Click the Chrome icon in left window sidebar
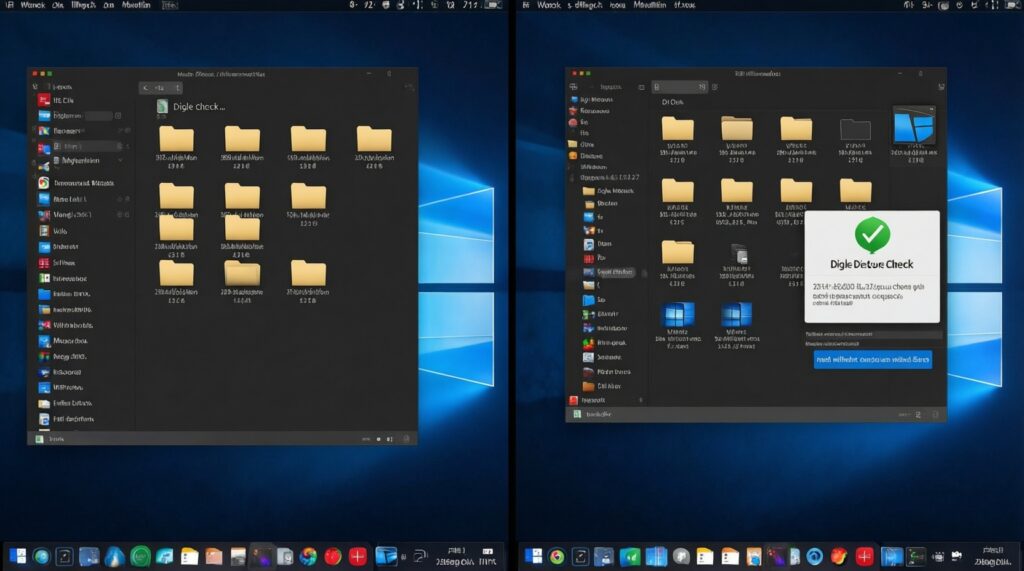The width and height of the screenshot is (1024, 571). [44, 183]
